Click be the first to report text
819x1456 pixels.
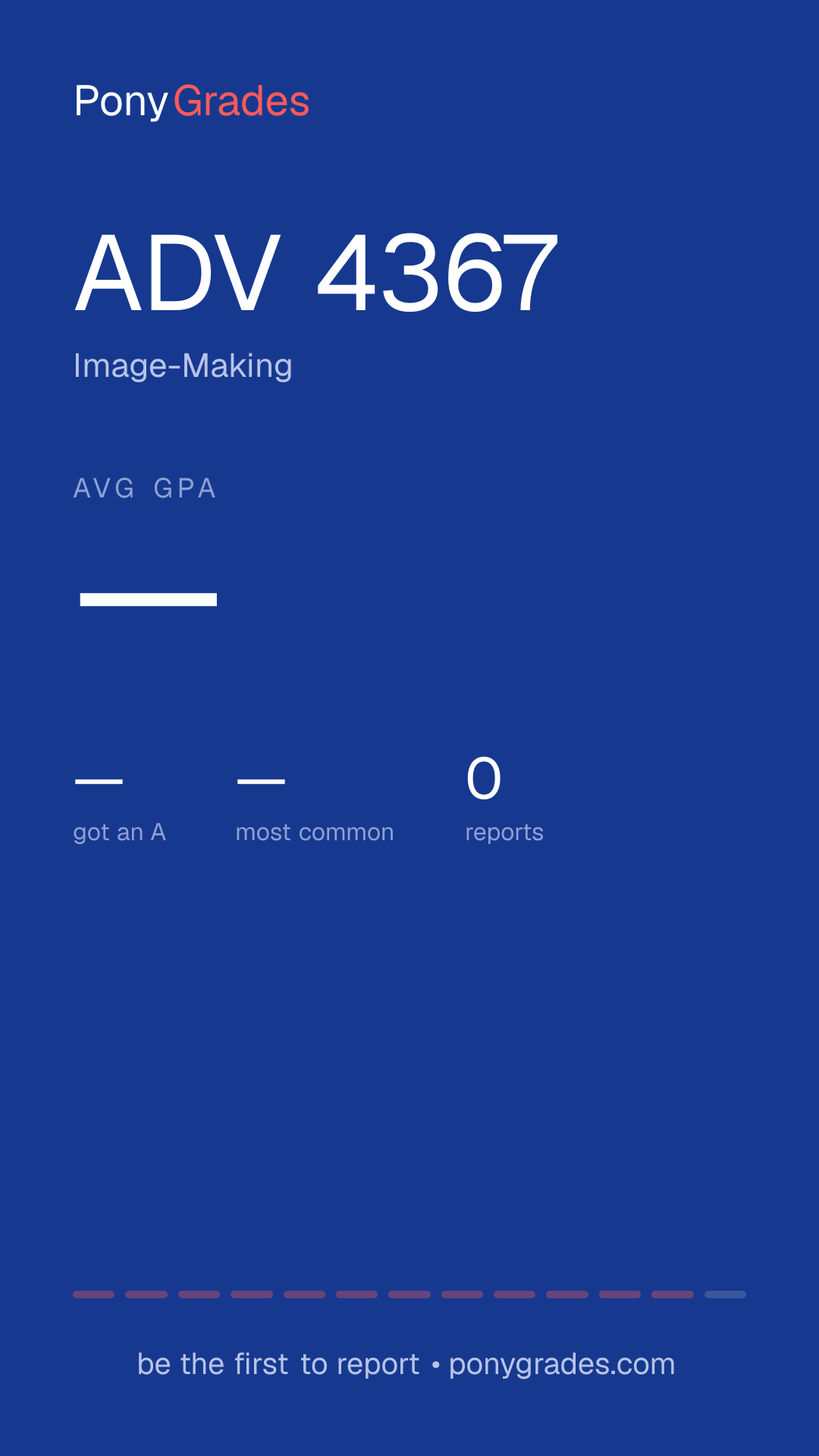point(278,1364)
